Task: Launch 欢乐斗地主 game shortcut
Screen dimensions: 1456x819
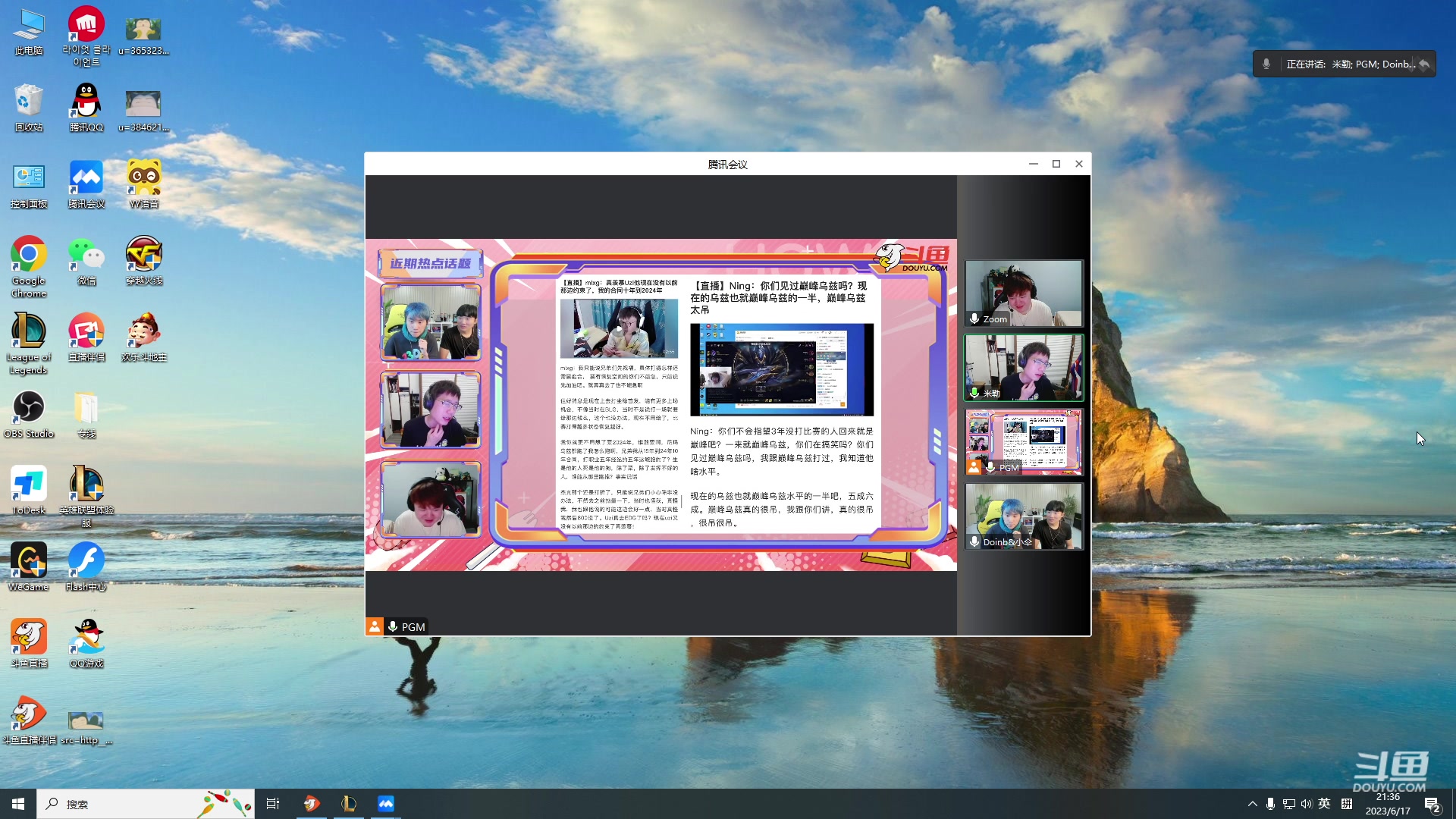Action: (143, 337)
